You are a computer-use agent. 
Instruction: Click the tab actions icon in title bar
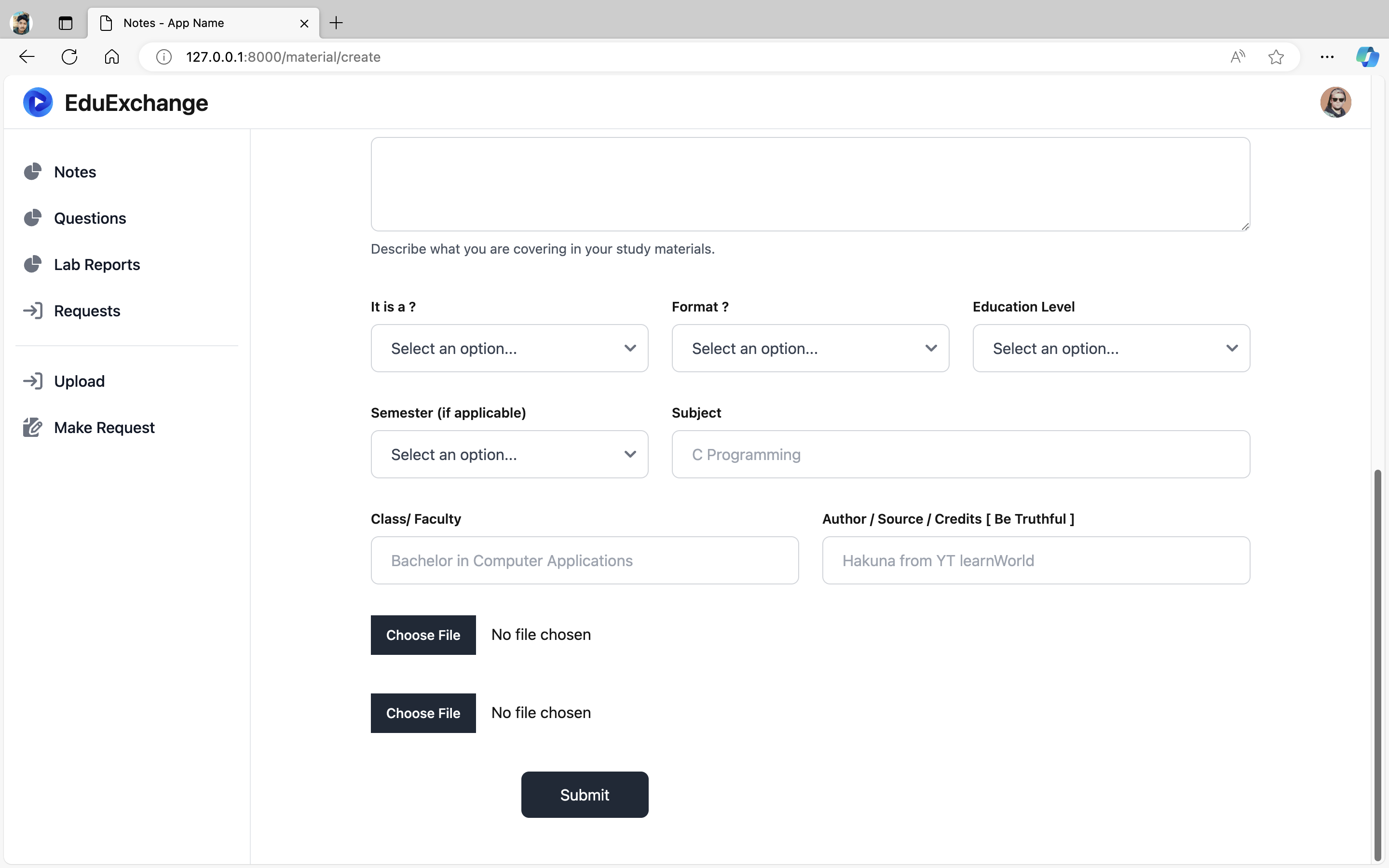point(66,23)
